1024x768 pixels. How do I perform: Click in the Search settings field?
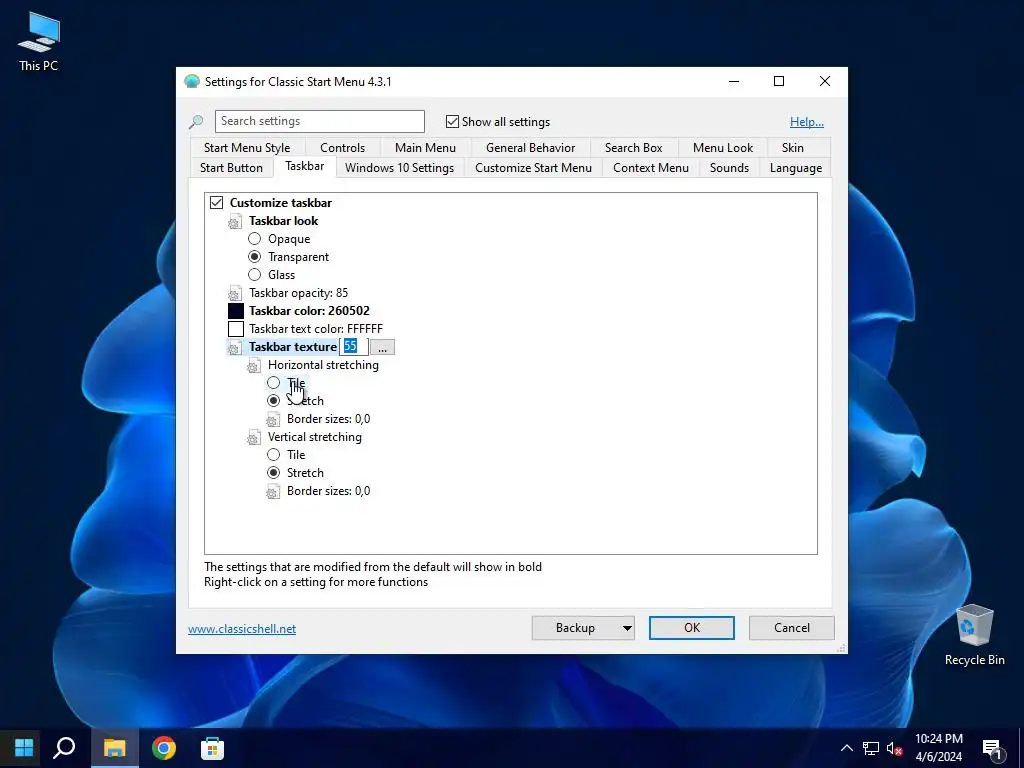coord(319,121)
